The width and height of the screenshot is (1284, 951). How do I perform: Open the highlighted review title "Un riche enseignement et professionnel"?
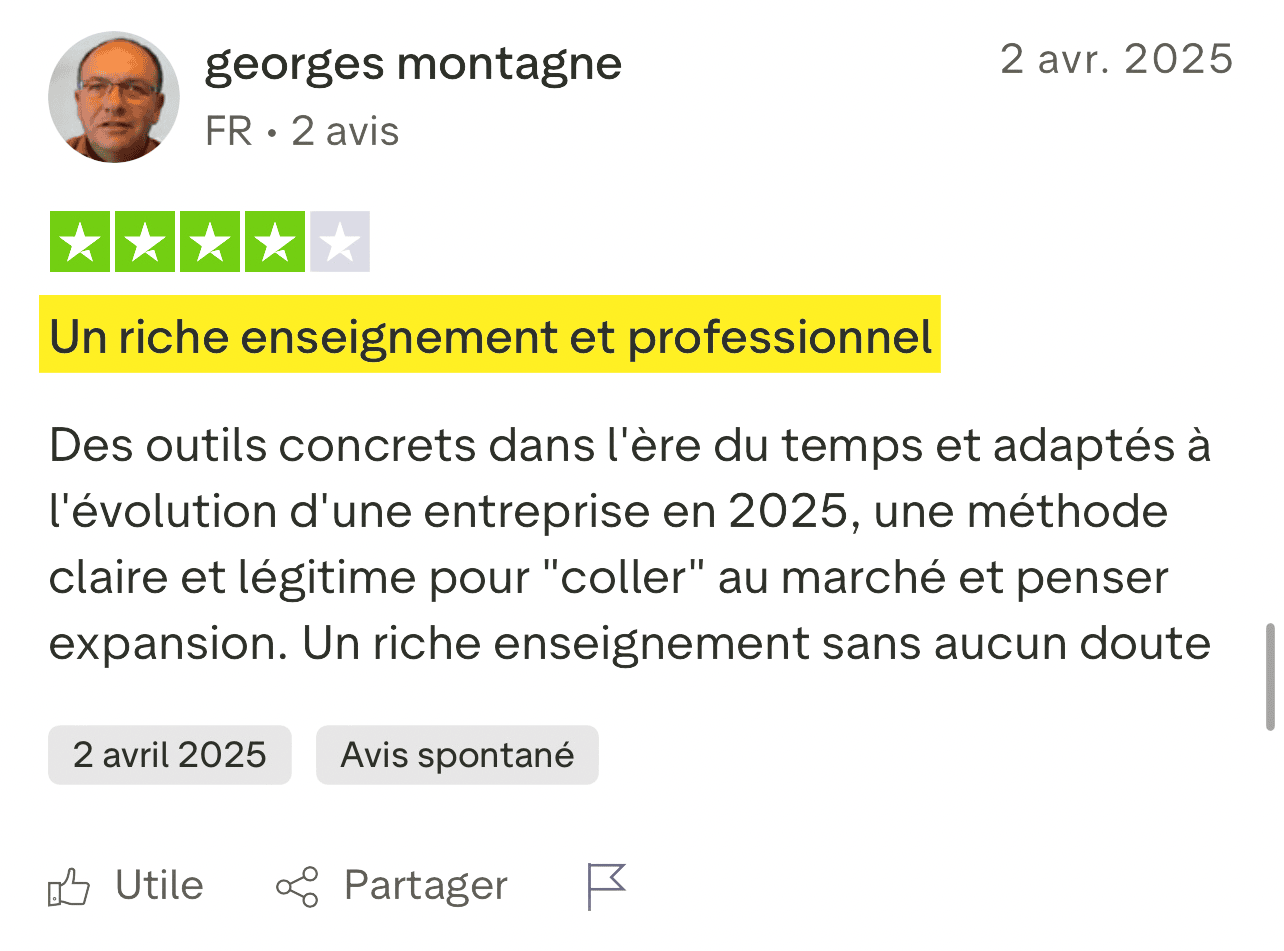click(x=490, y=337)
